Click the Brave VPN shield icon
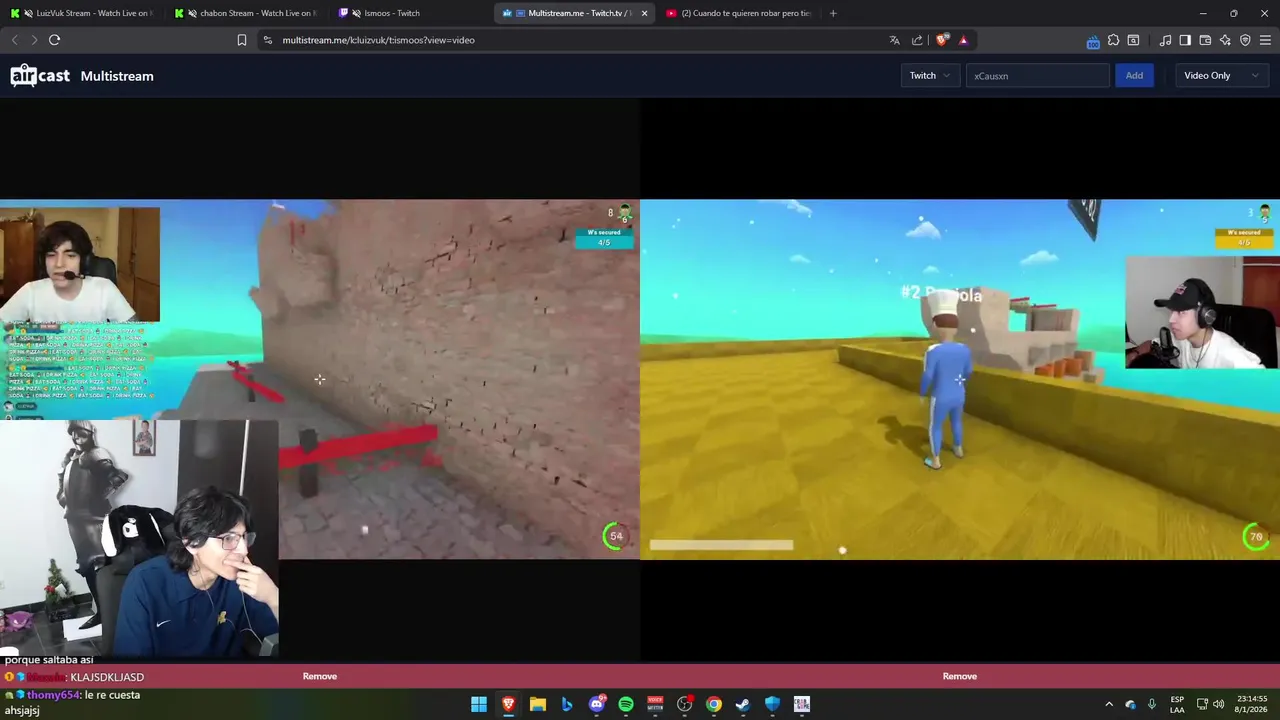The width and height of the screenshot is (1280, 720). (x=1245, y=40)
